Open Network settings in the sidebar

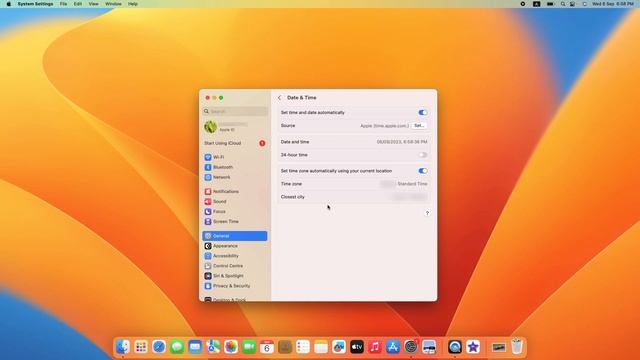235,177
